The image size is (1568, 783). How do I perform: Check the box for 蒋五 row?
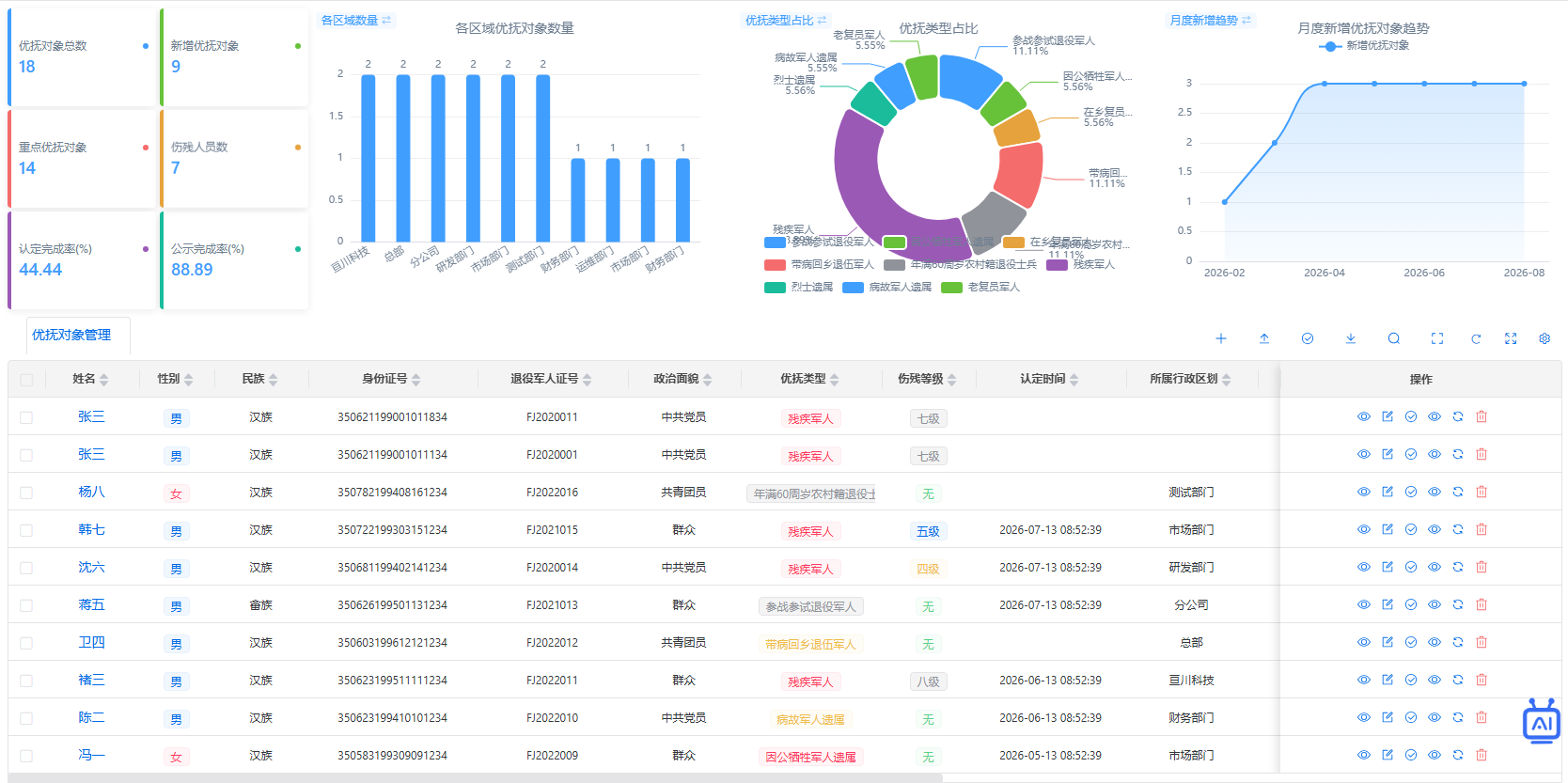pos(26,605)
